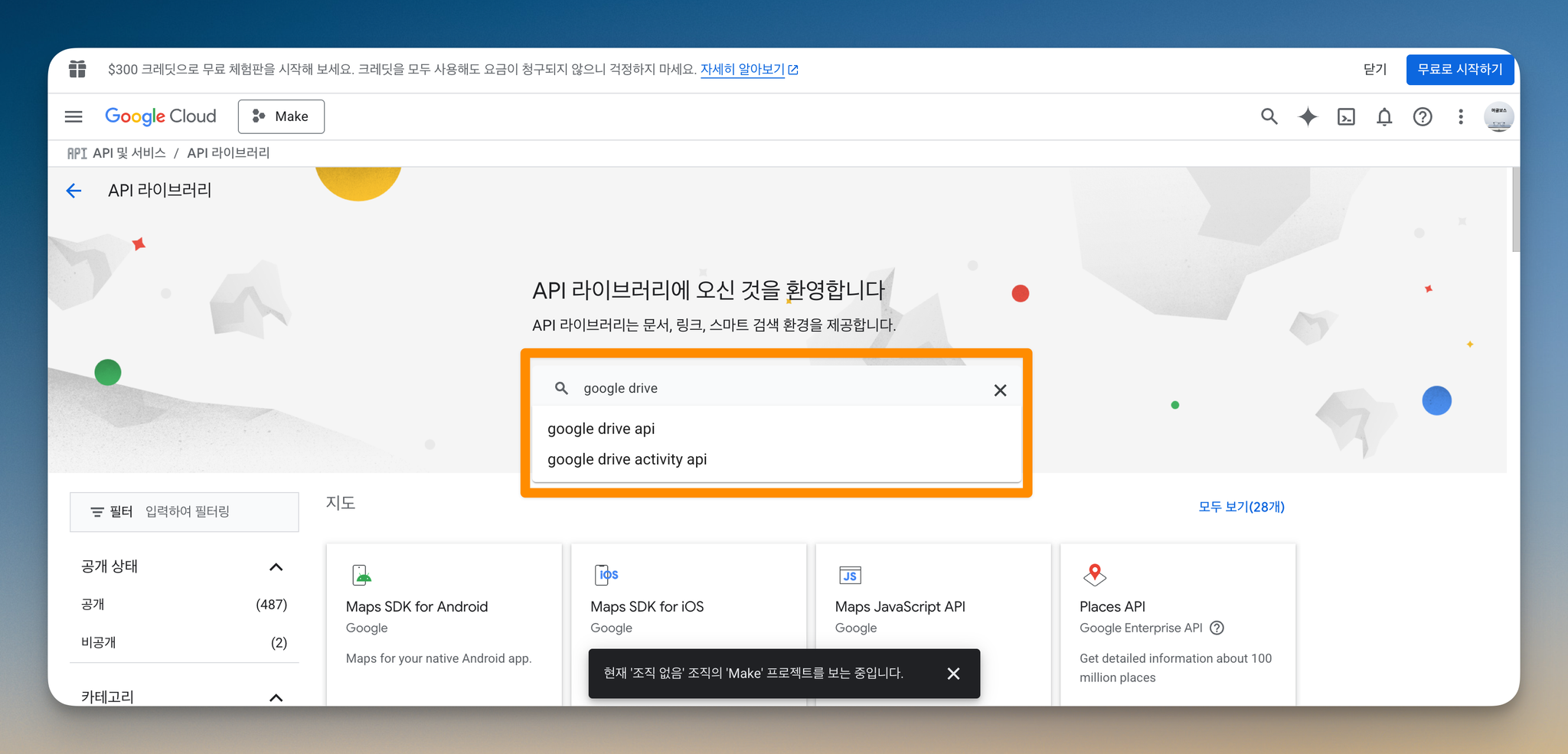Click the Places API map pin icon
The width and height of the screenshot is (1568, 754).
point(1095,574)
